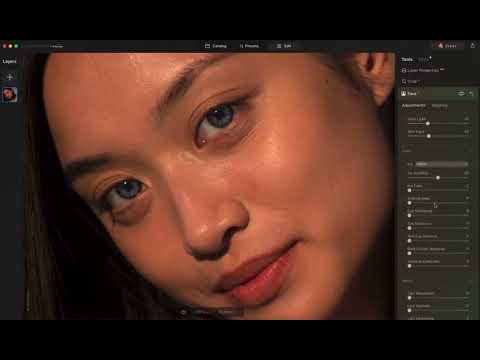Switch to Masking sub-tab
This screenshot has width=480, height=360.
[x=440, y=106]
